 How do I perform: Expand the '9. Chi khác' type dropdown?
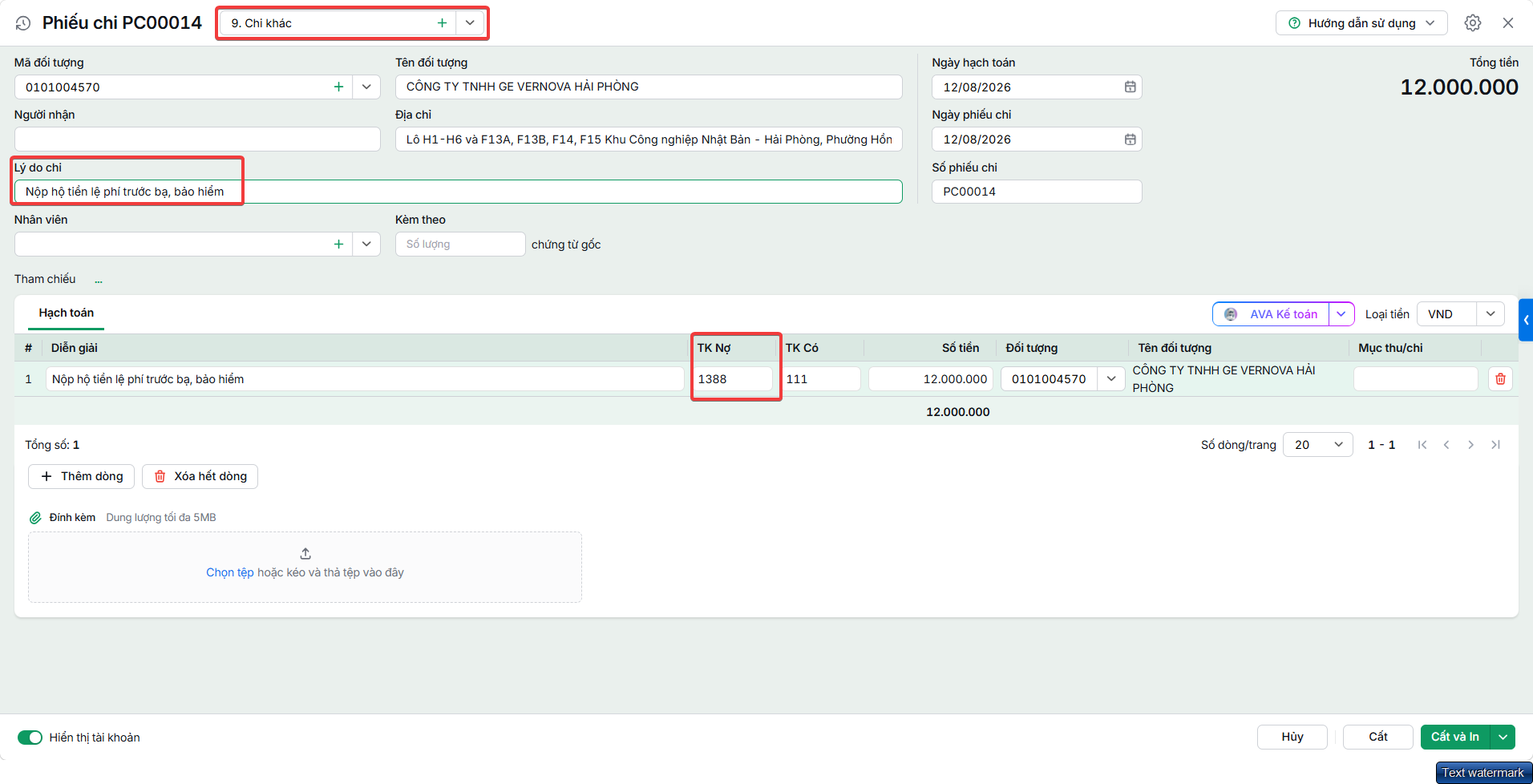(x=470, y=23)
